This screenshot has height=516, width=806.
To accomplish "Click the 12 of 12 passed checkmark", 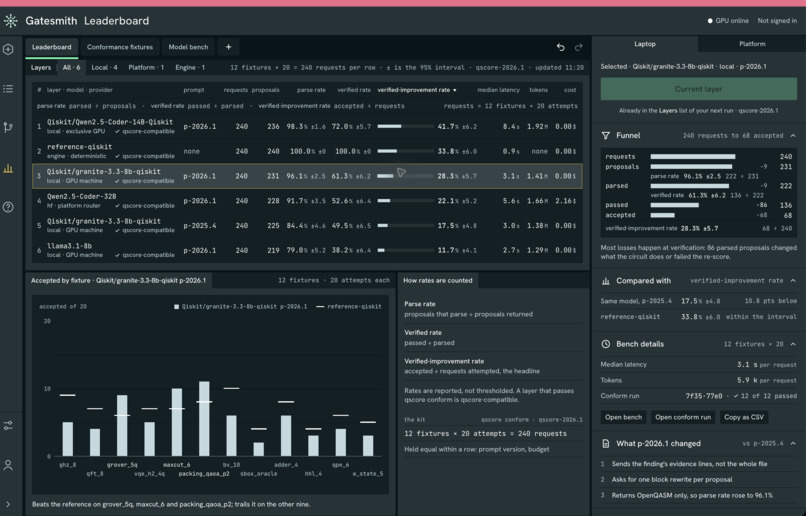I will point(736,396).
